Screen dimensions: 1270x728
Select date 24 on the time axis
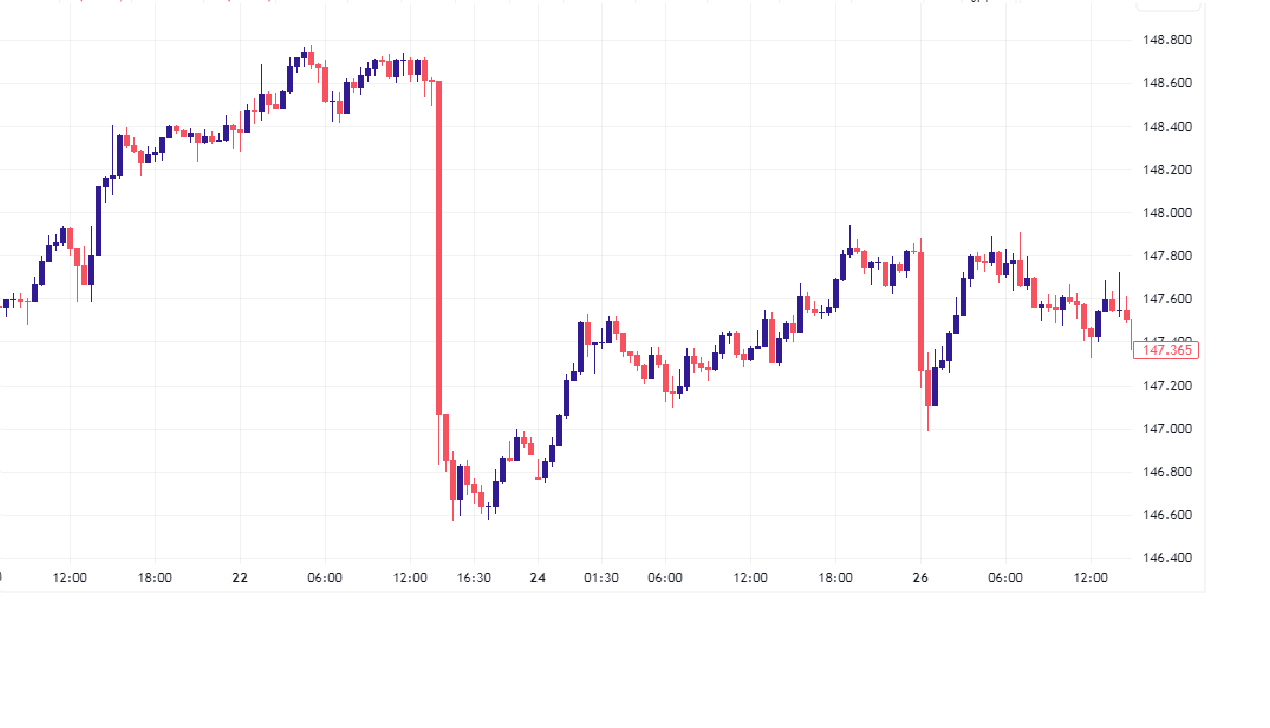coord(538,578)
